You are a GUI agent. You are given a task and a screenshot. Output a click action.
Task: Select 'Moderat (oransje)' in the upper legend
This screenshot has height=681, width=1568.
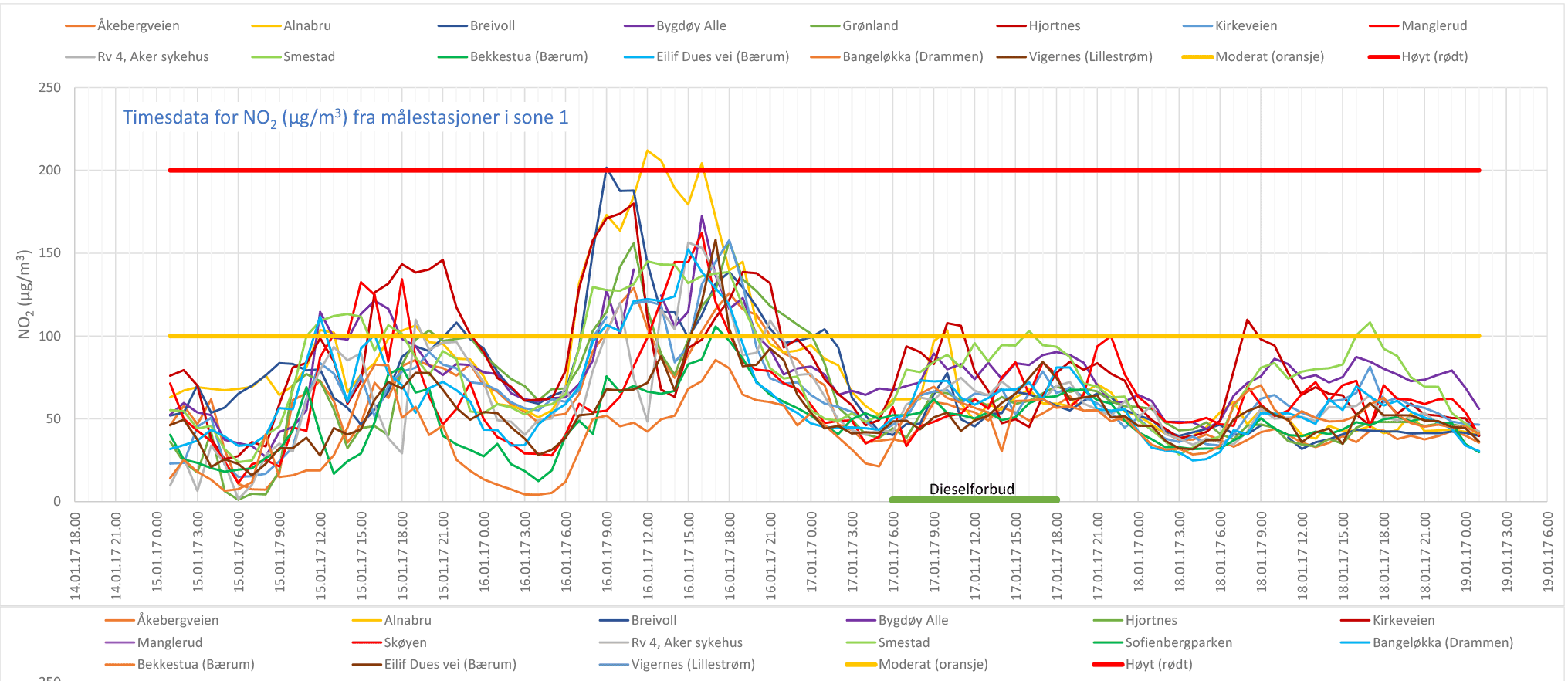point(1270,56)
